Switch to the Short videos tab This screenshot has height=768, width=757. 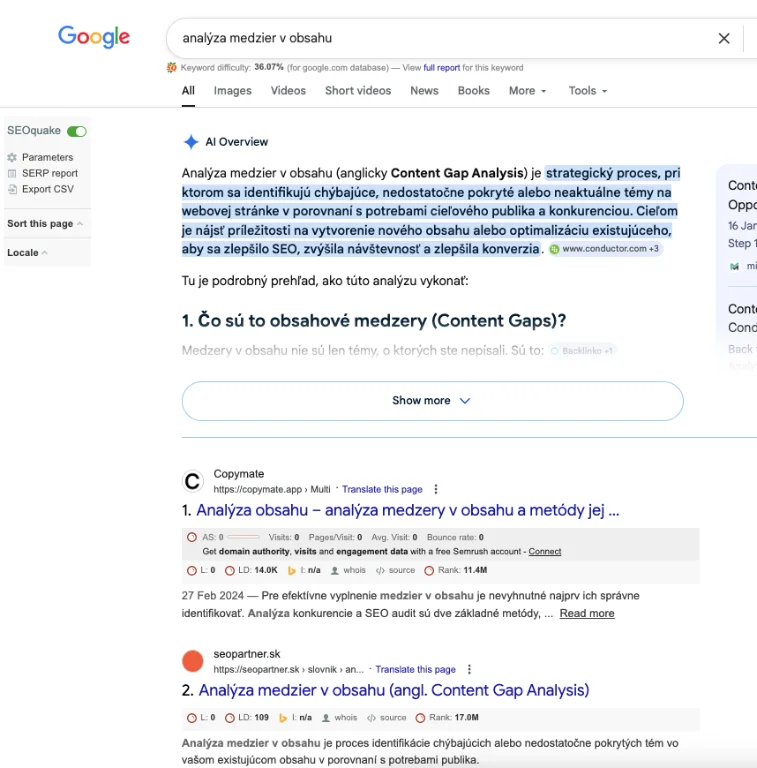click(358, 91)
